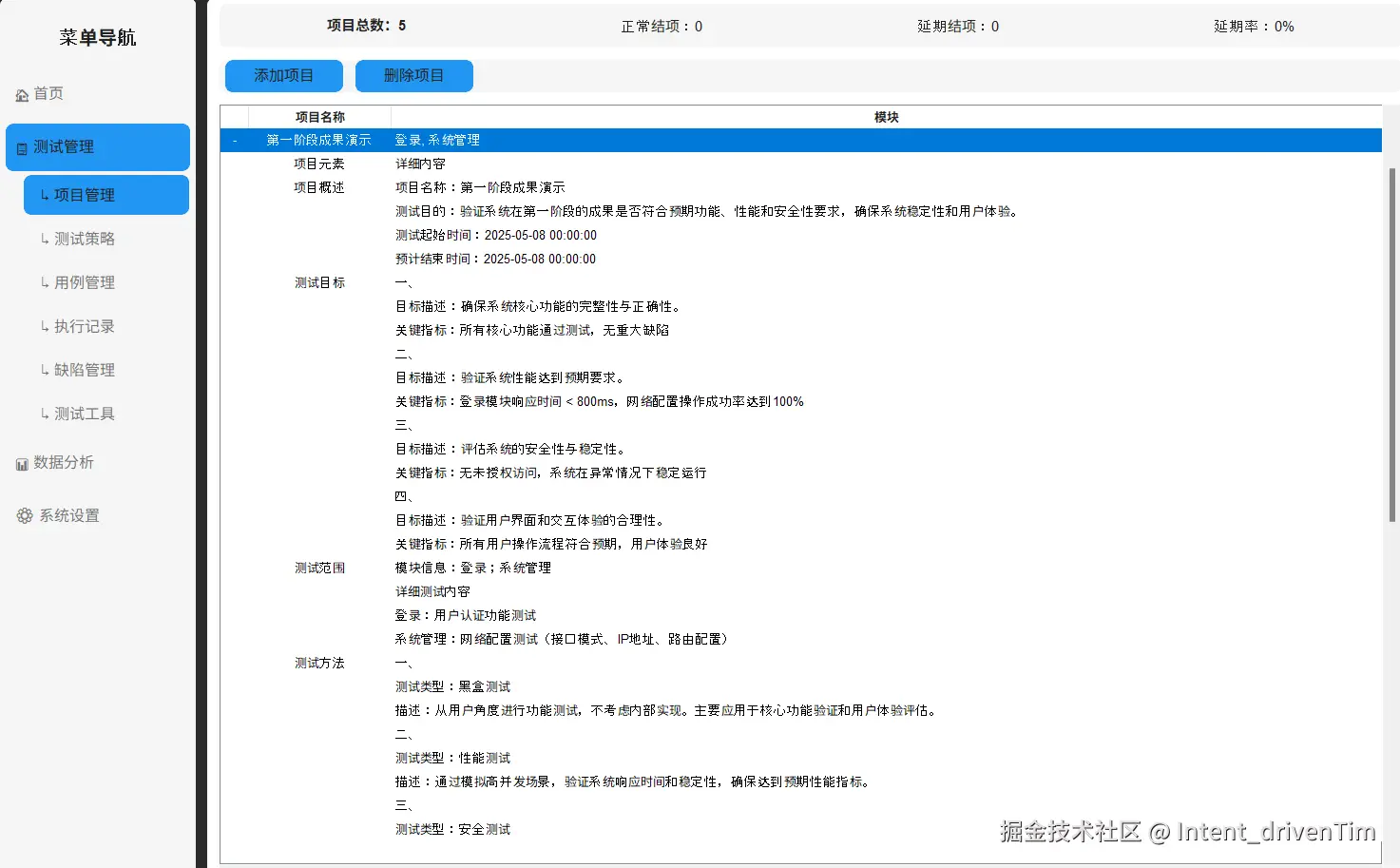Image resolution: width=1400 pixels, height=868 pixels.
Task: Click the 项目总数: 5 statistic
Action: click(x=366, y=26)
